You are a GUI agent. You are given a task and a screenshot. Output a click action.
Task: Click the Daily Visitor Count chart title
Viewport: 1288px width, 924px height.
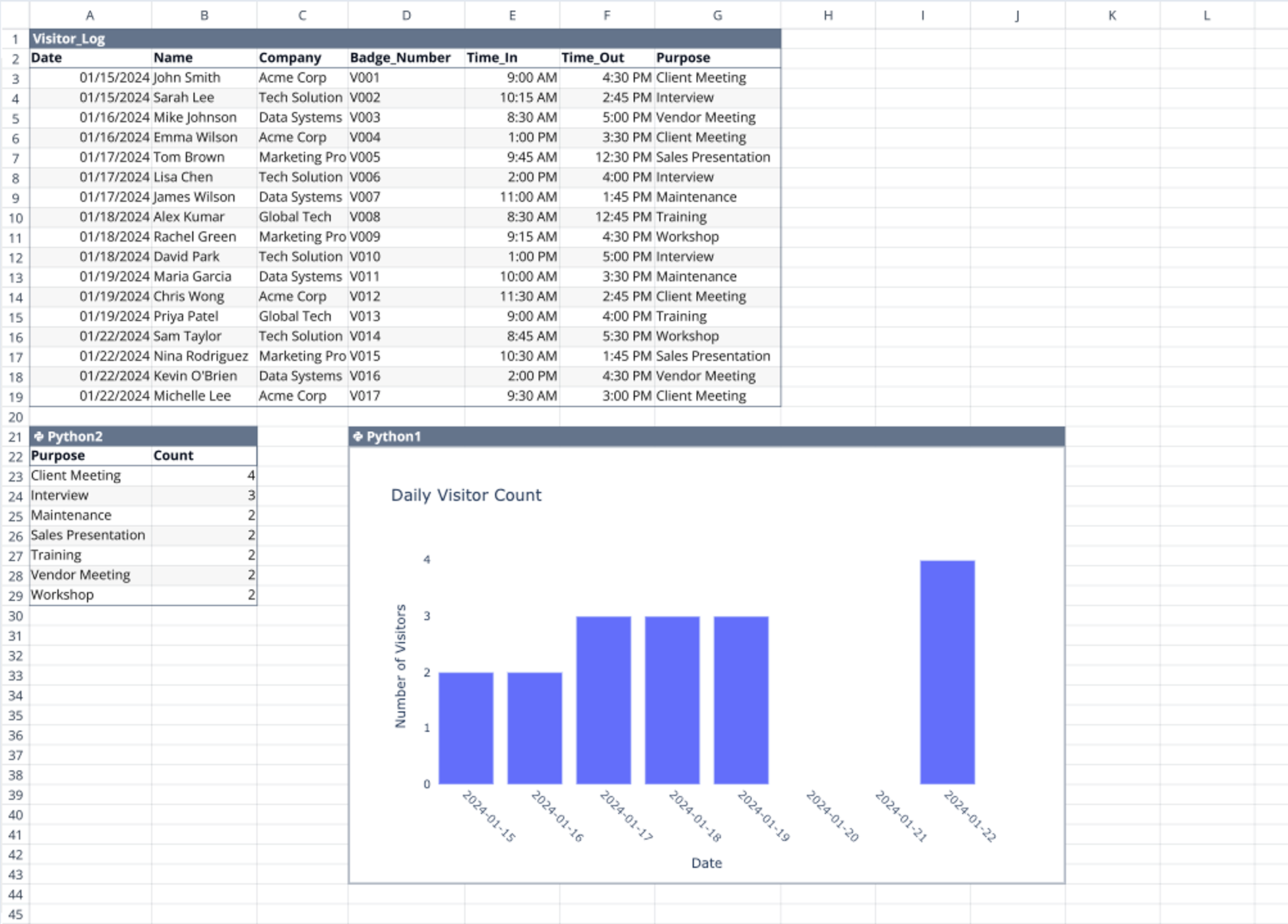[x=466, y=496]
